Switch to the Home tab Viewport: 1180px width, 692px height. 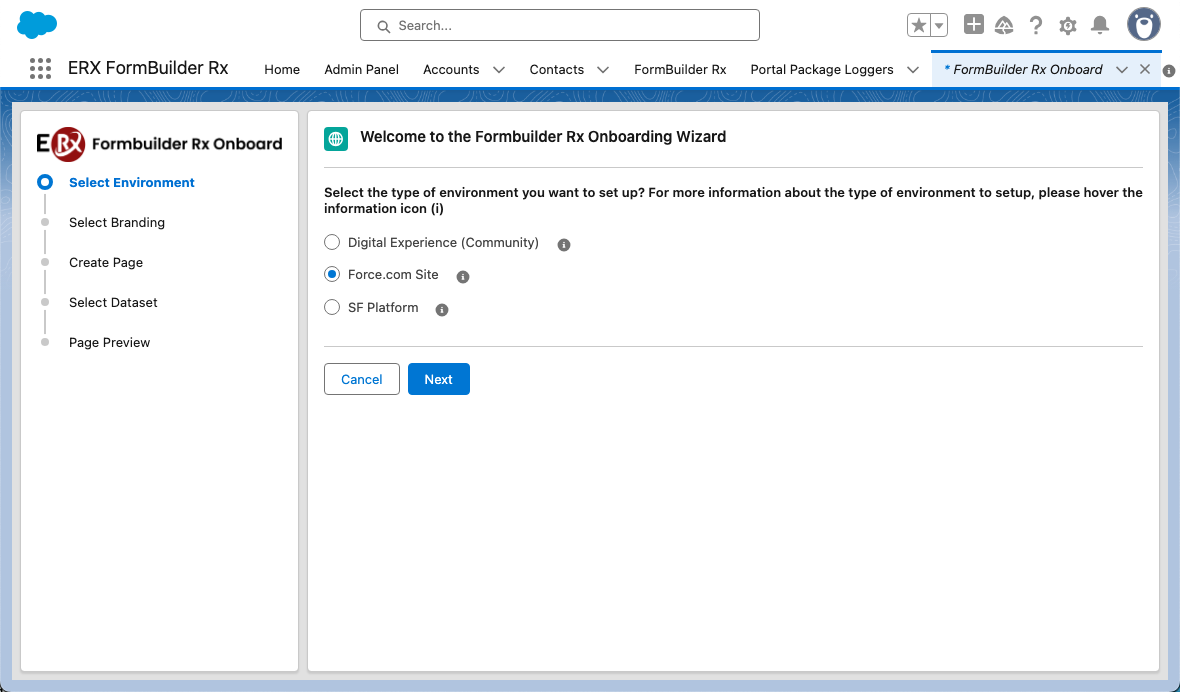point(282,70)
